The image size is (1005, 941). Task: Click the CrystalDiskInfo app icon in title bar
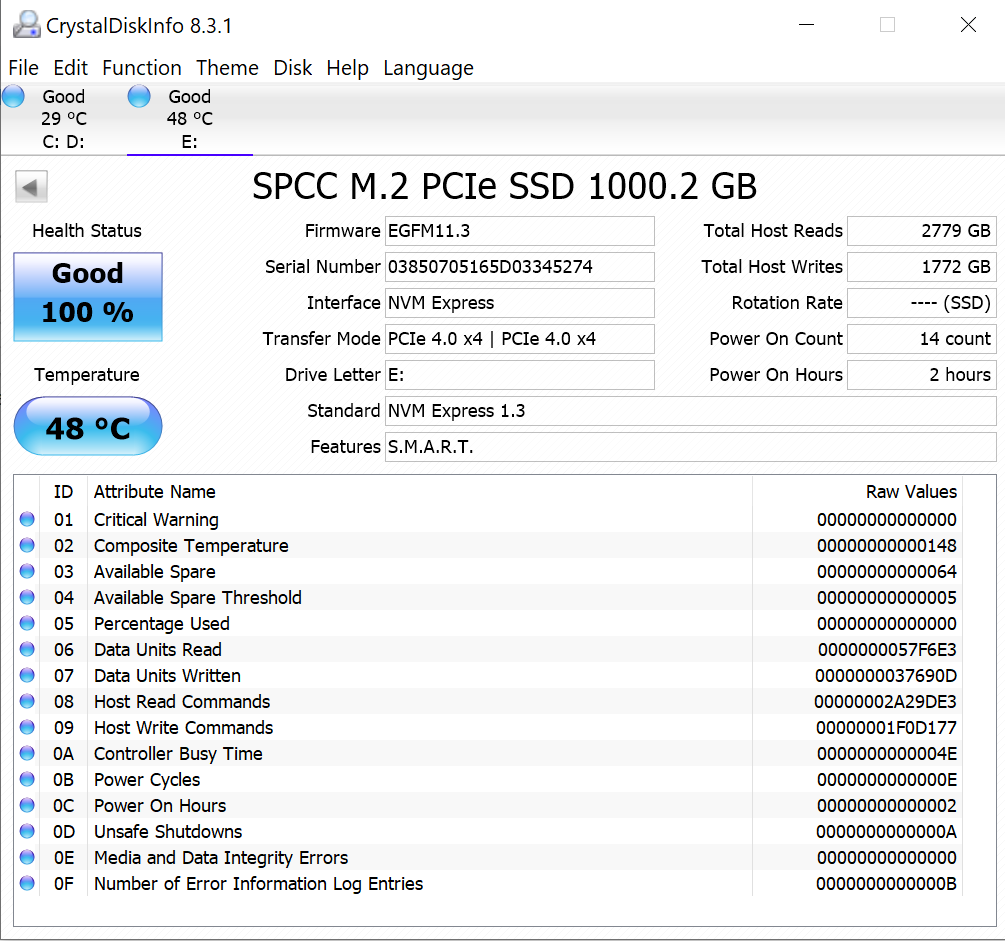(x=26, y=25)
